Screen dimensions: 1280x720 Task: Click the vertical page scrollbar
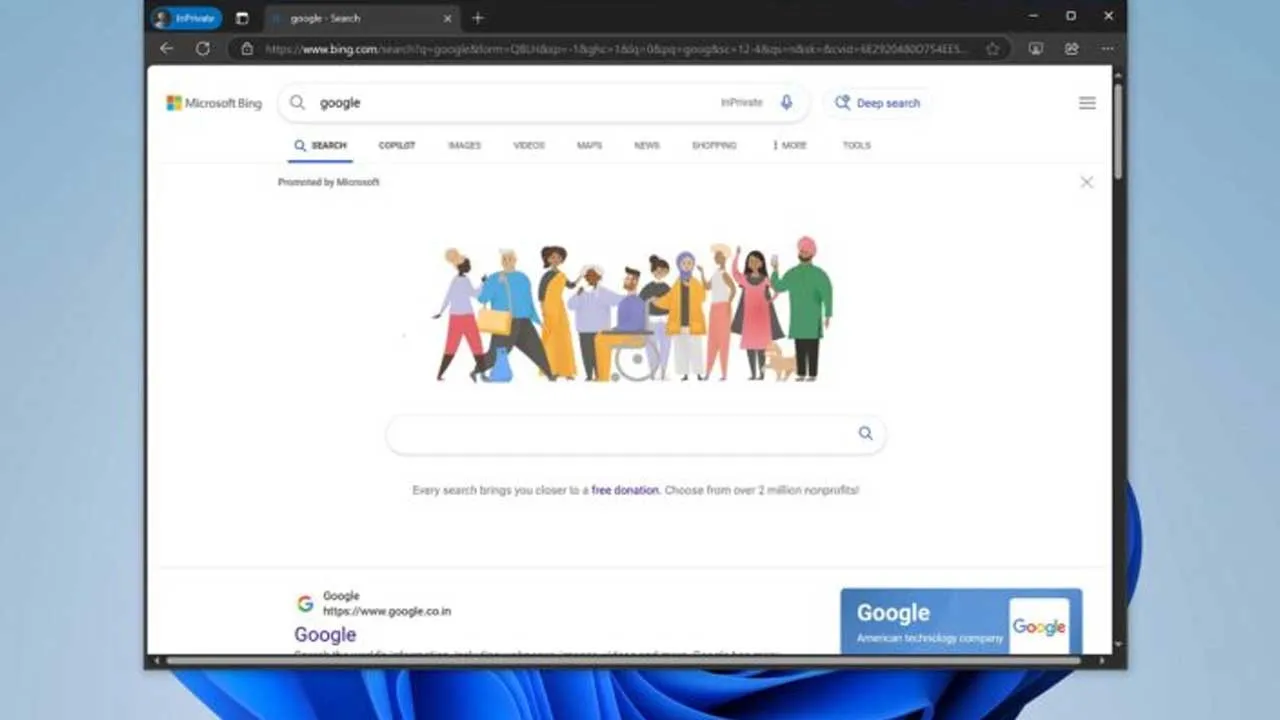point(1118,130)
